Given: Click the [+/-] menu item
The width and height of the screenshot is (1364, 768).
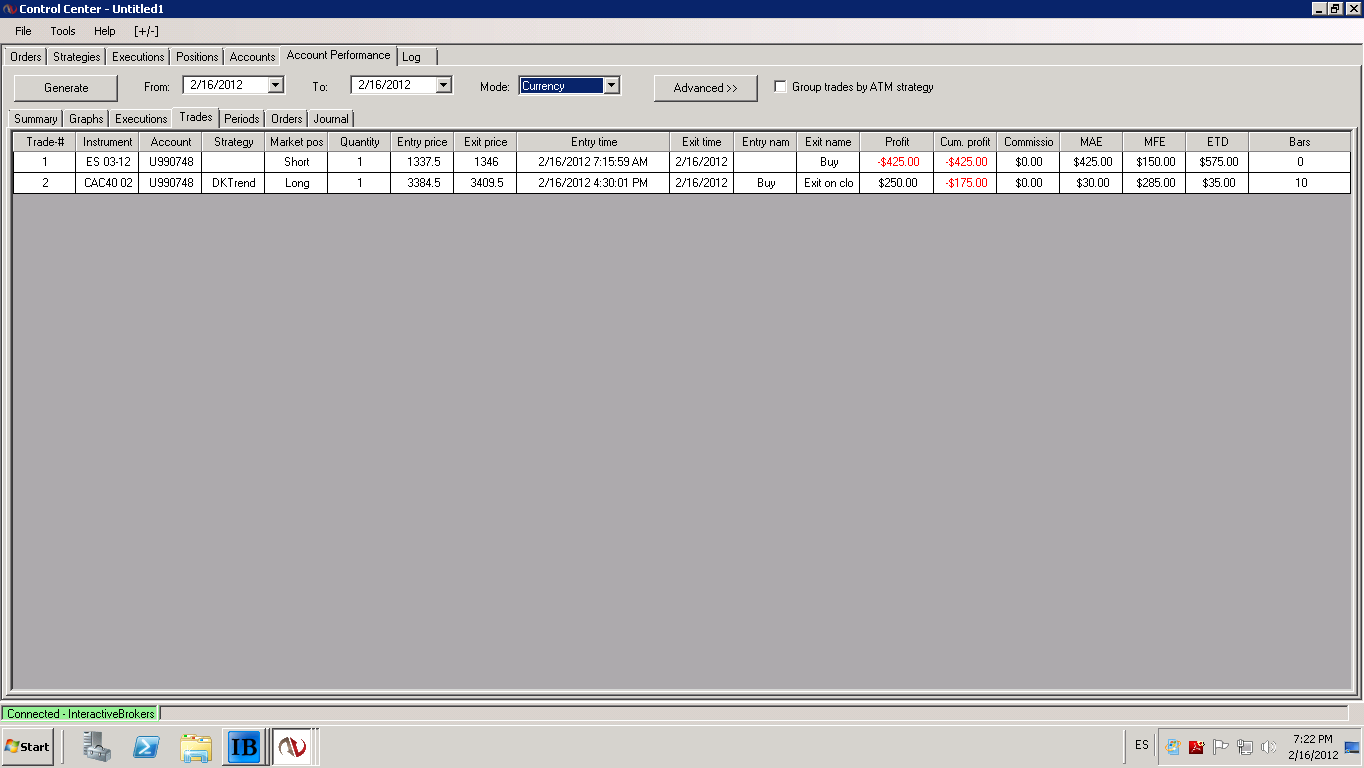Looking at the screenshot, I should [146, 31].
